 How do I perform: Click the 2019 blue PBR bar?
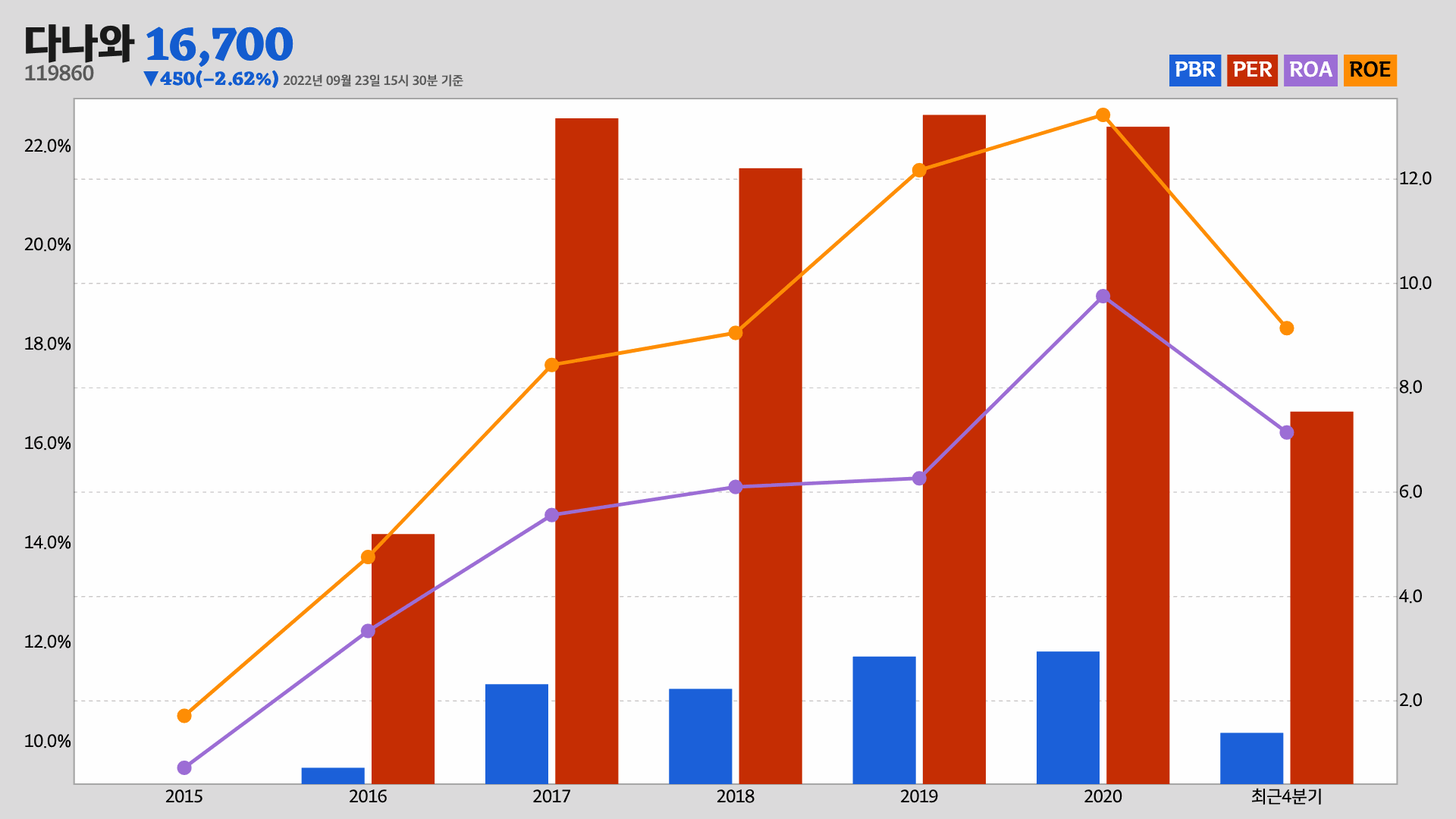point(884,720)
